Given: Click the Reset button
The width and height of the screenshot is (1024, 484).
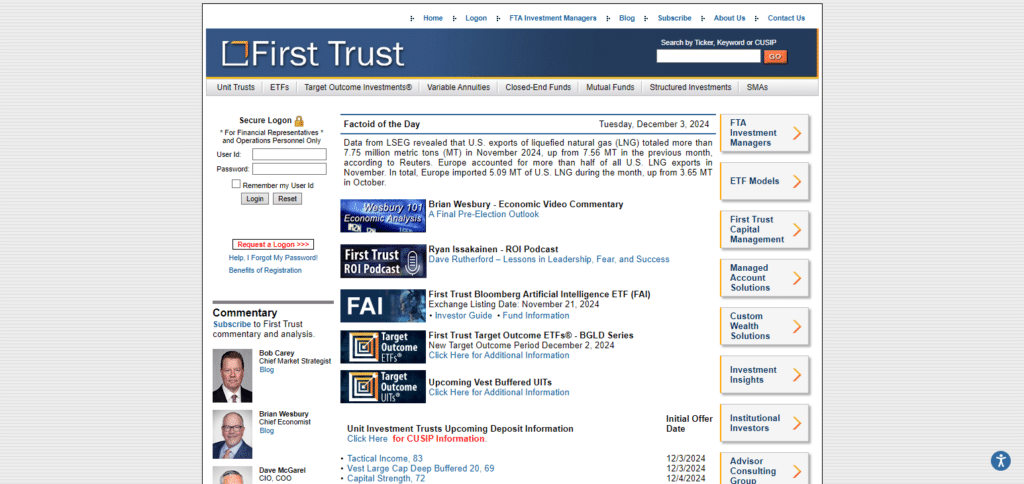Looking at the screenshot, I should click(x=287, y=199).
